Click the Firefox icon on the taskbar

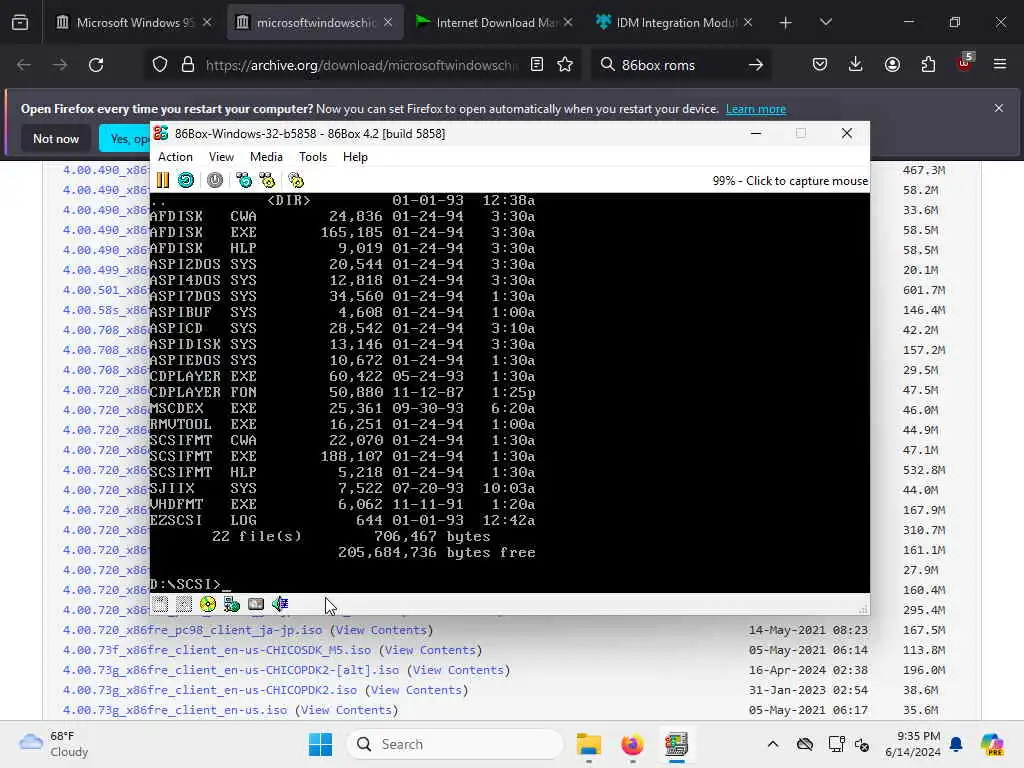pyautogui.click(x=632, y=744)
